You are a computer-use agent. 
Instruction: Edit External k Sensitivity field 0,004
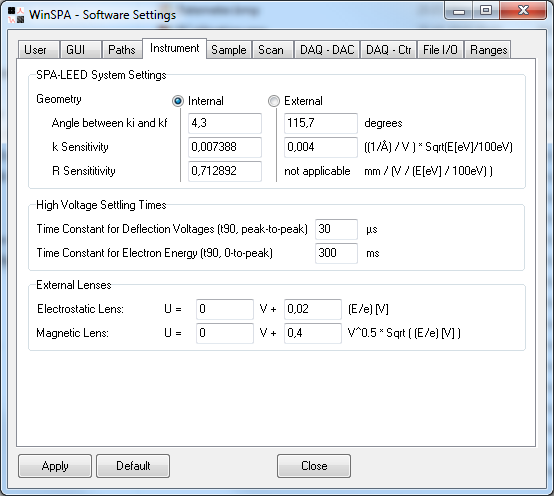coord(321,147)
